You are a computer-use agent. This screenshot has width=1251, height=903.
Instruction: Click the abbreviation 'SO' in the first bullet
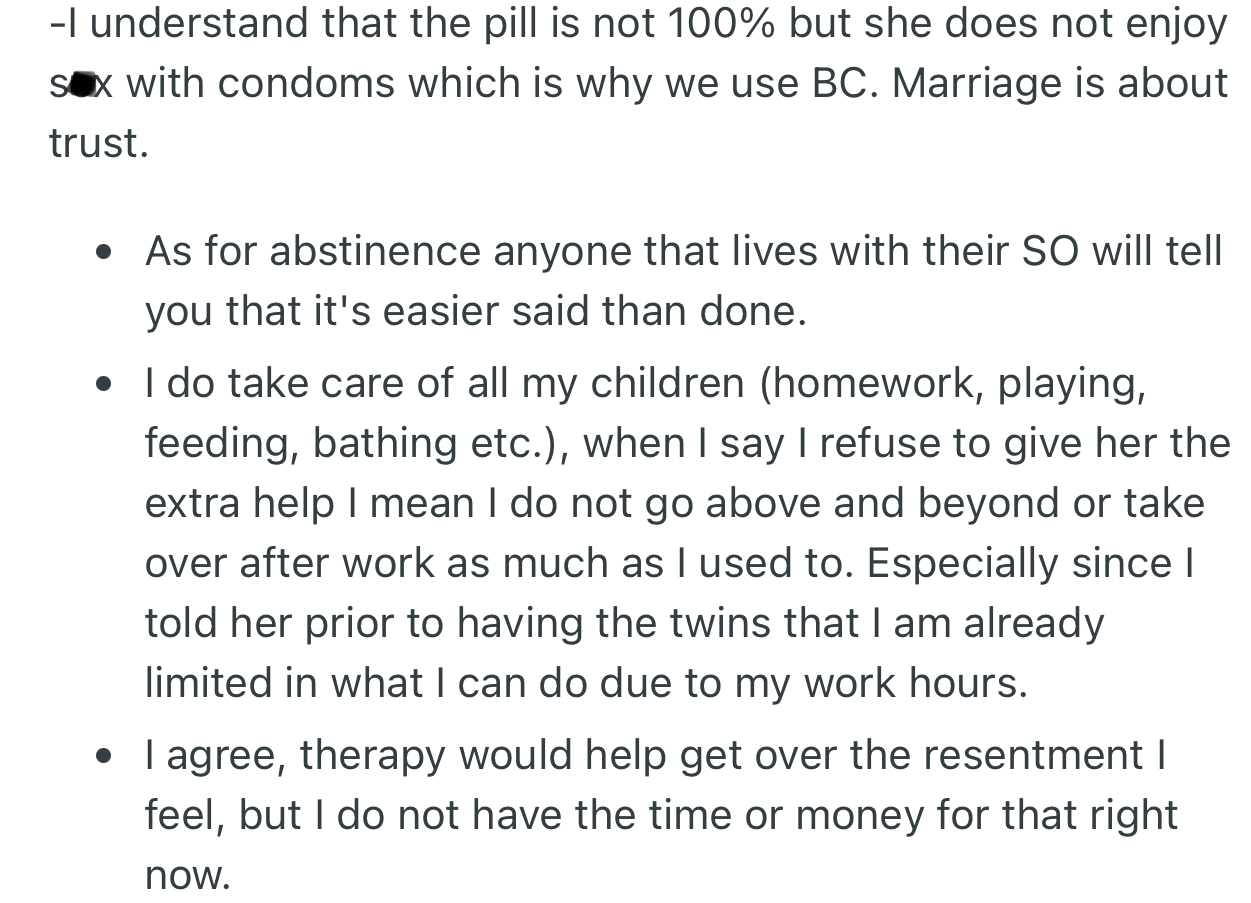1050,251
